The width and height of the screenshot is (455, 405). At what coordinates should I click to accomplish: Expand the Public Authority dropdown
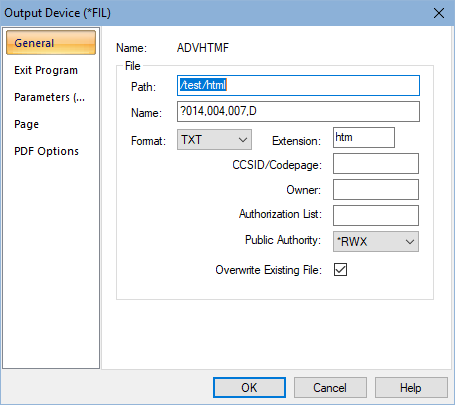376,242
